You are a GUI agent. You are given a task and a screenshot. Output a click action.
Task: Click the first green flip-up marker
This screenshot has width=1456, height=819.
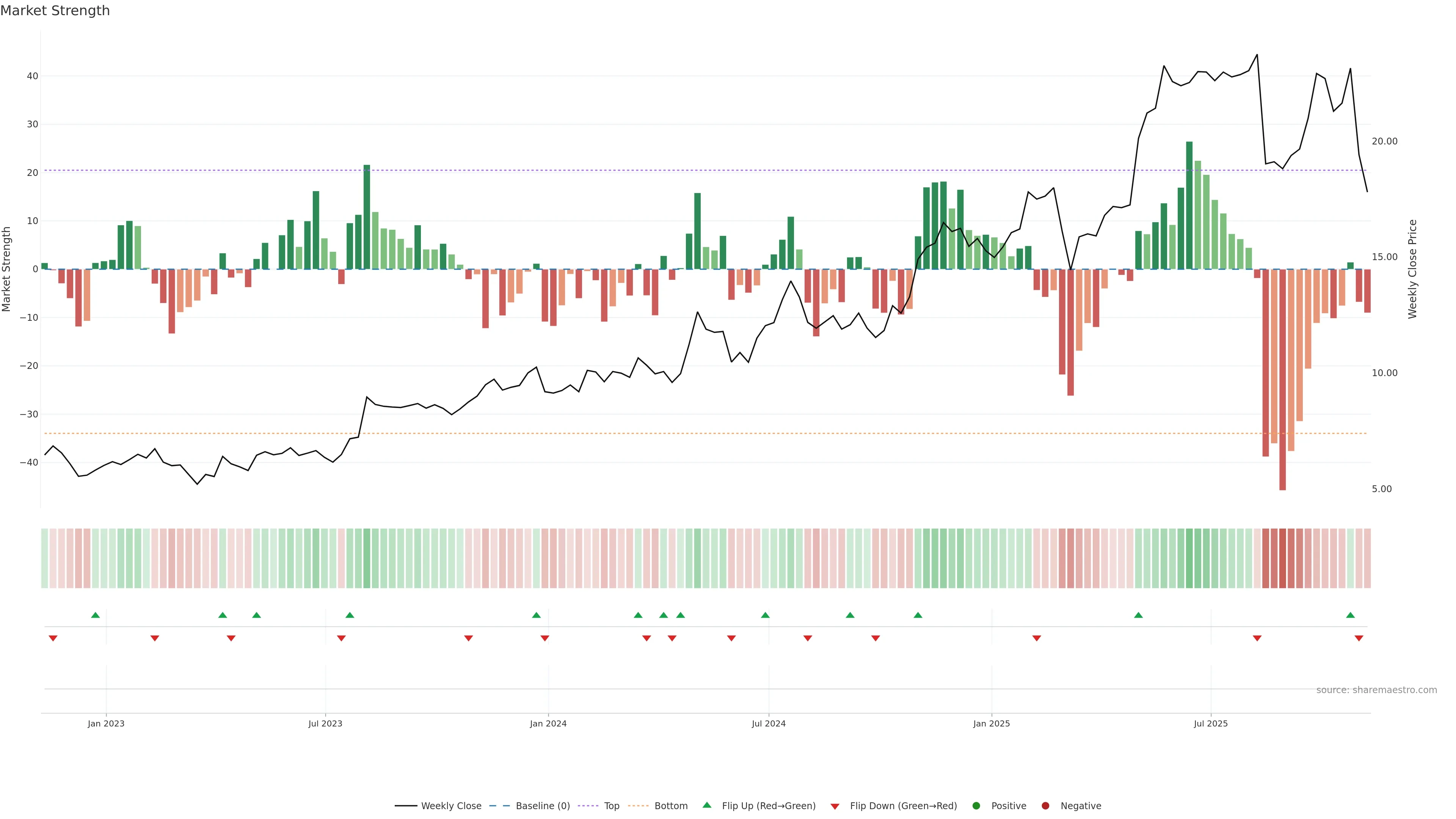point(96,615)
